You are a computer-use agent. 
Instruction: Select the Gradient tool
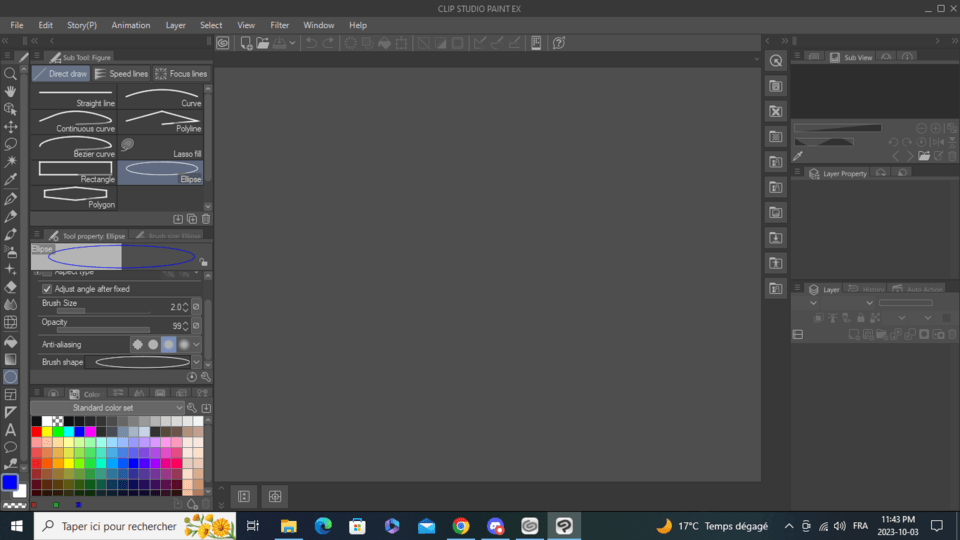10,359
